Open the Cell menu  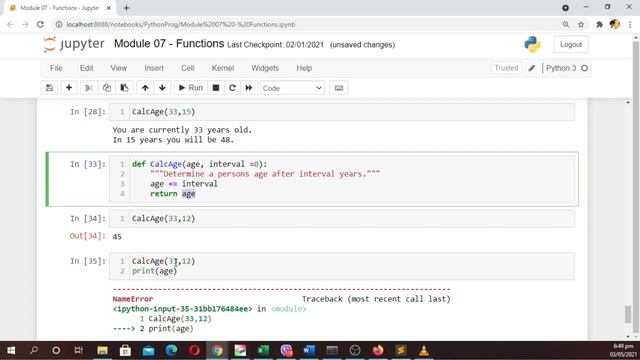coord(187,68)
